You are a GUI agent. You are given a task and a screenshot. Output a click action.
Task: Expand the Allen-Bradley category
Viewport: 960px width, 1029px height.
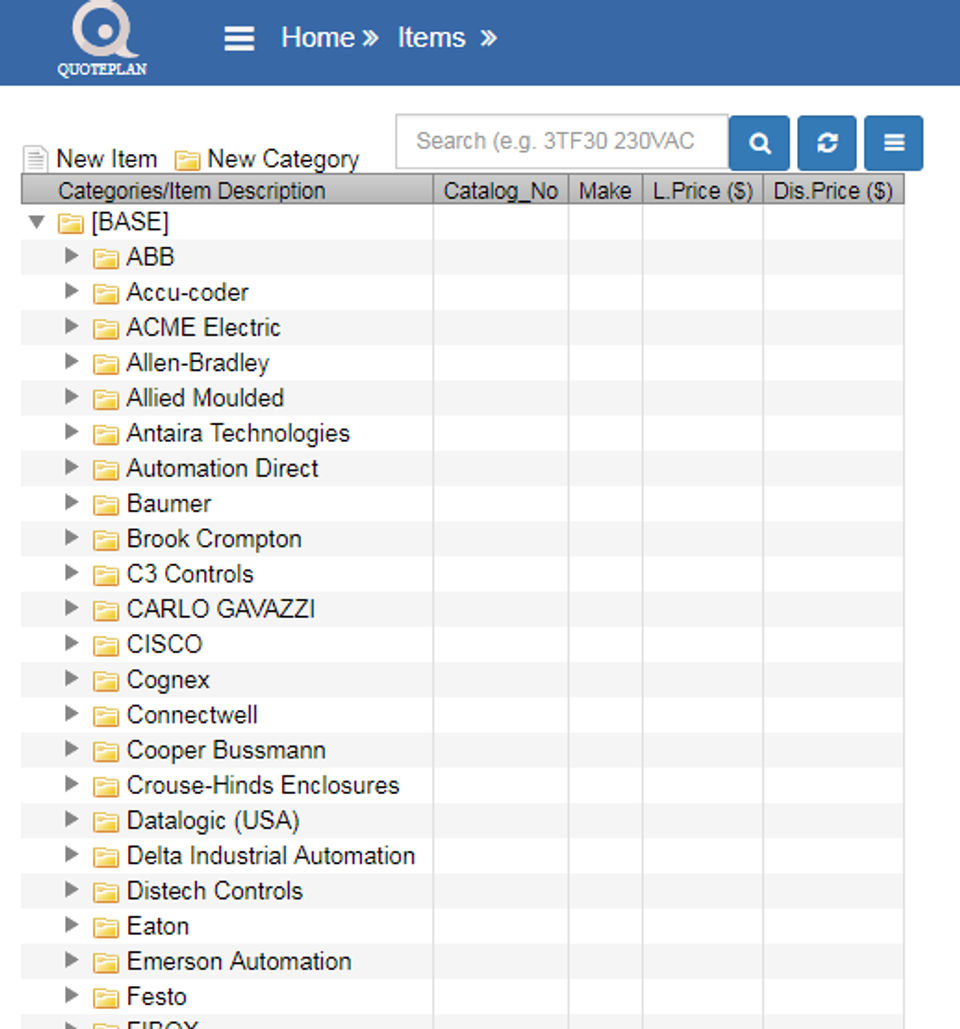tap(72, 362)
